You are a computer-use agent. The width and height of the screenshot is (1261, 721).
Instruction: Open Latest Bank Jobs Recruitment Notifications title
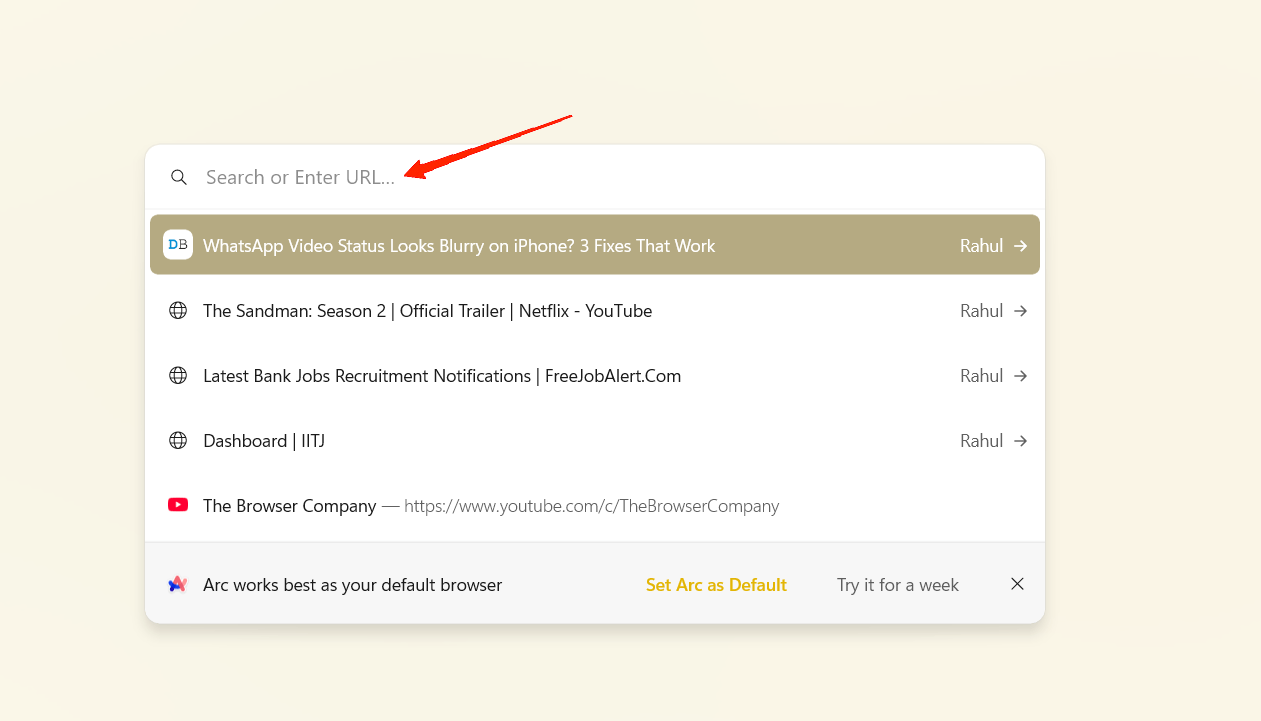click(x=442, y=376)
